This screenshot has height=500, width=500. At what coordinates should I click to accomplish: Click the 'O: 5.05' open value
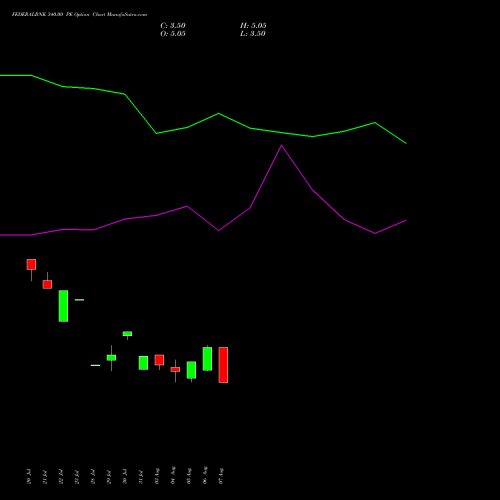173,34
